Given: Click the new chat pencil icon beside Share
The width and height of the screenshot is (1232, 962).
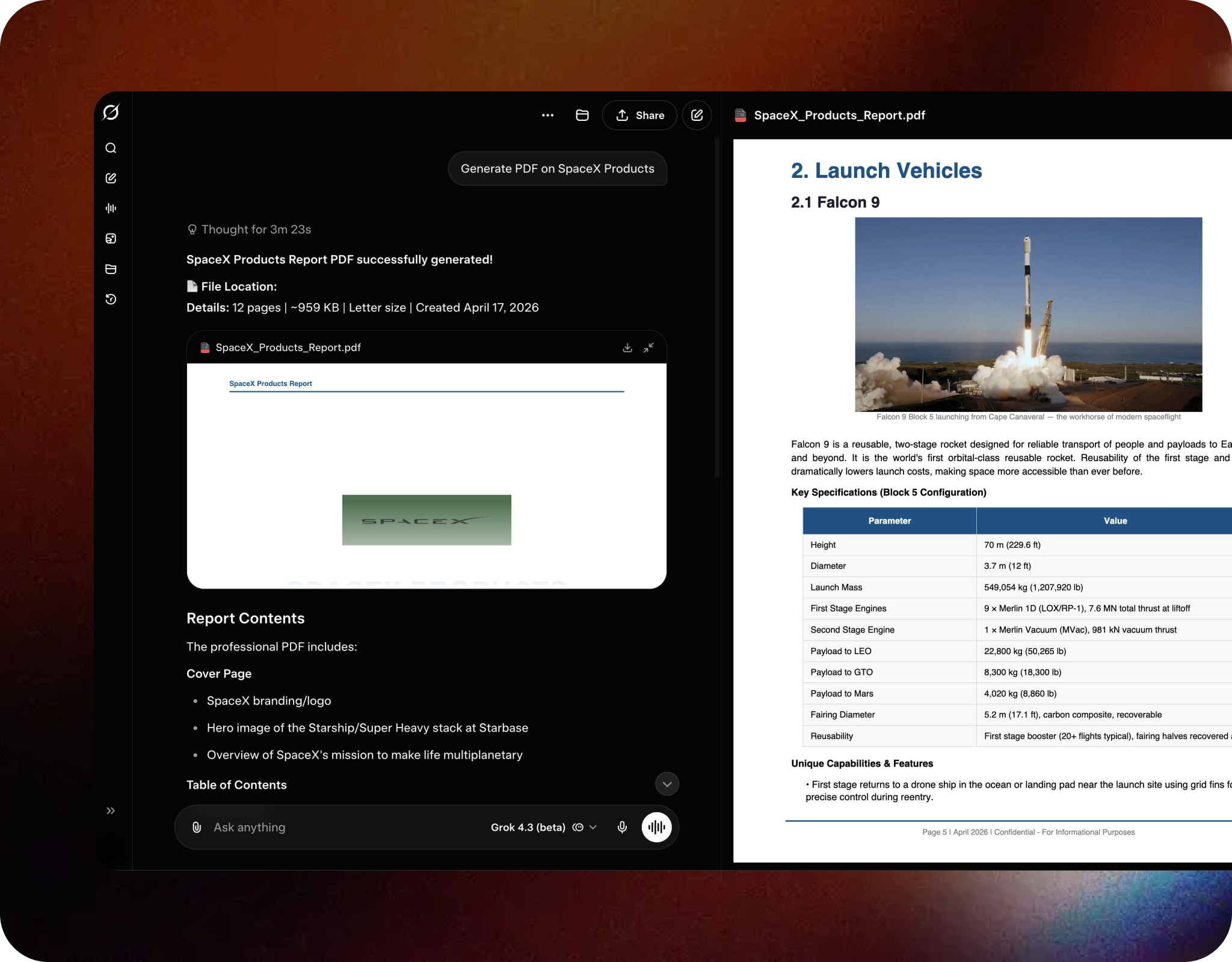Looking at the screenshot, I should tap(697, 115).
